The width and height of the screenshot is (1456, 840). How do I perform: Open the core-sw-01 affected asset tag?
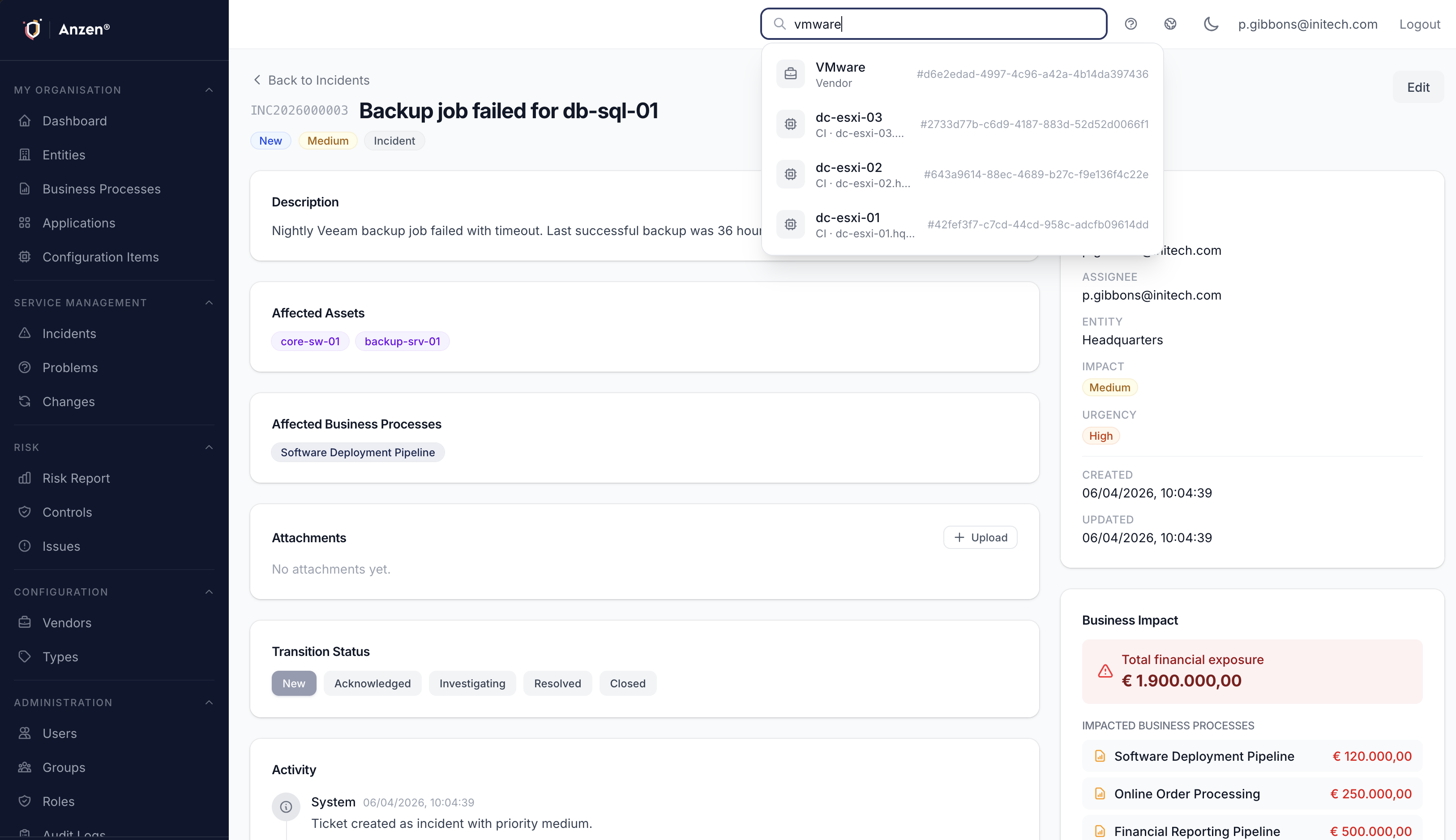[x=310, y=341]
